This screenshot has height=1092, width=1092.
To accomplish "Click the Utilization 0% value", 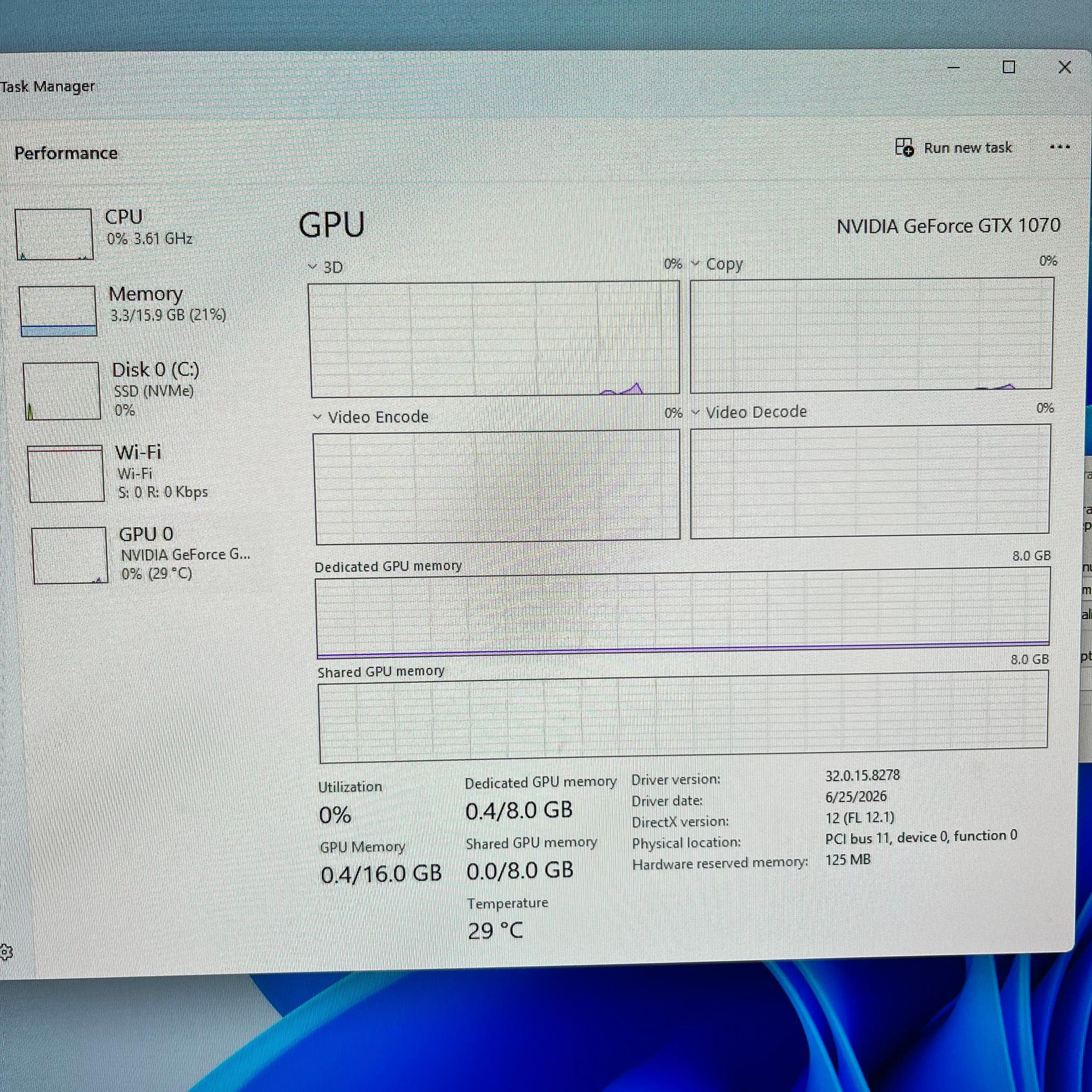I will tap(335, 815).
